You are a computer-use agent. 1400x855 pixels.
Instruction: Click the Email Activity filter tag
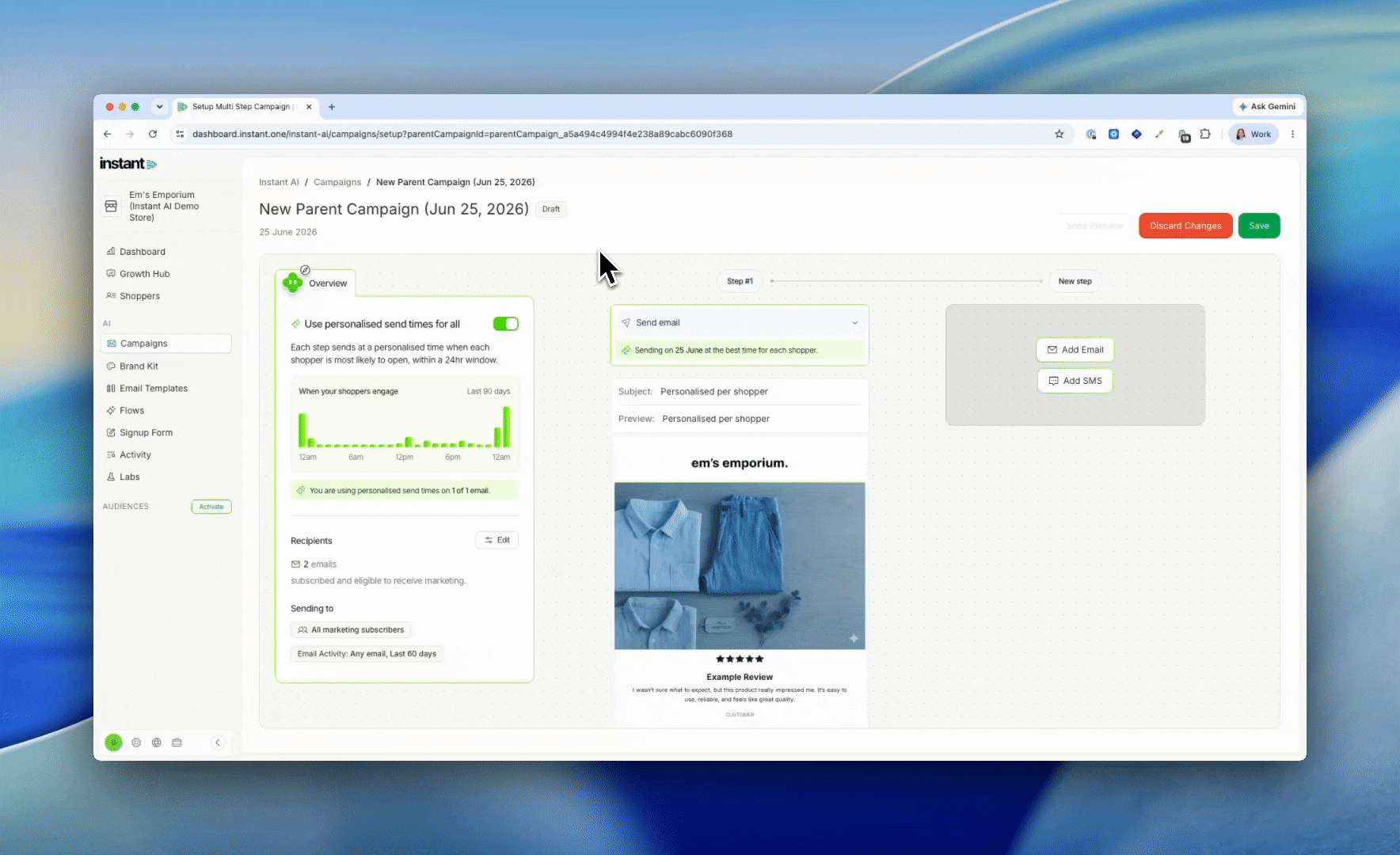[x=367, y=654]
